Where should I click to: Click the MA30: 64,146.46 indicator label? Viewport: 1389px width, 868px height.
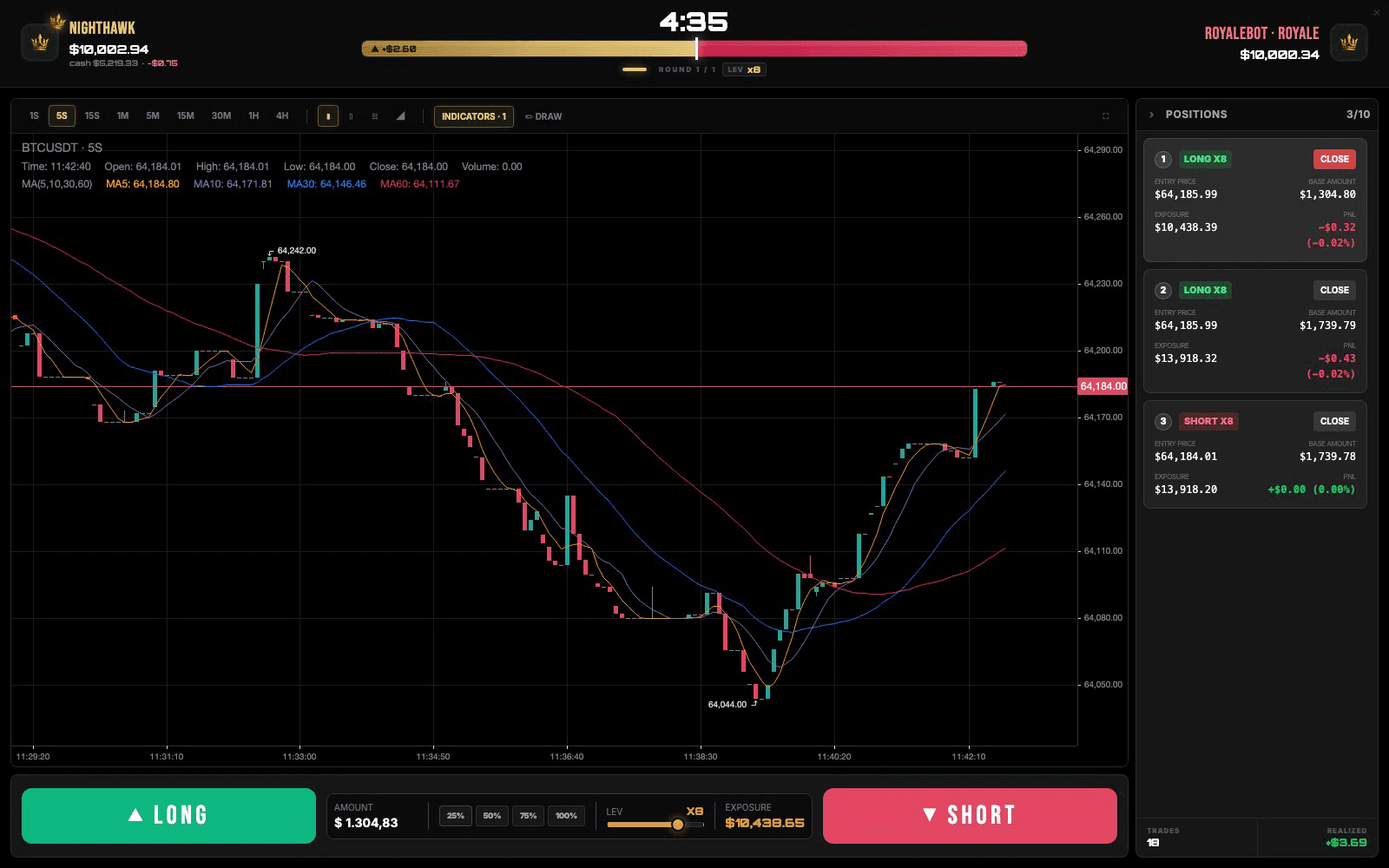point(326,184)
